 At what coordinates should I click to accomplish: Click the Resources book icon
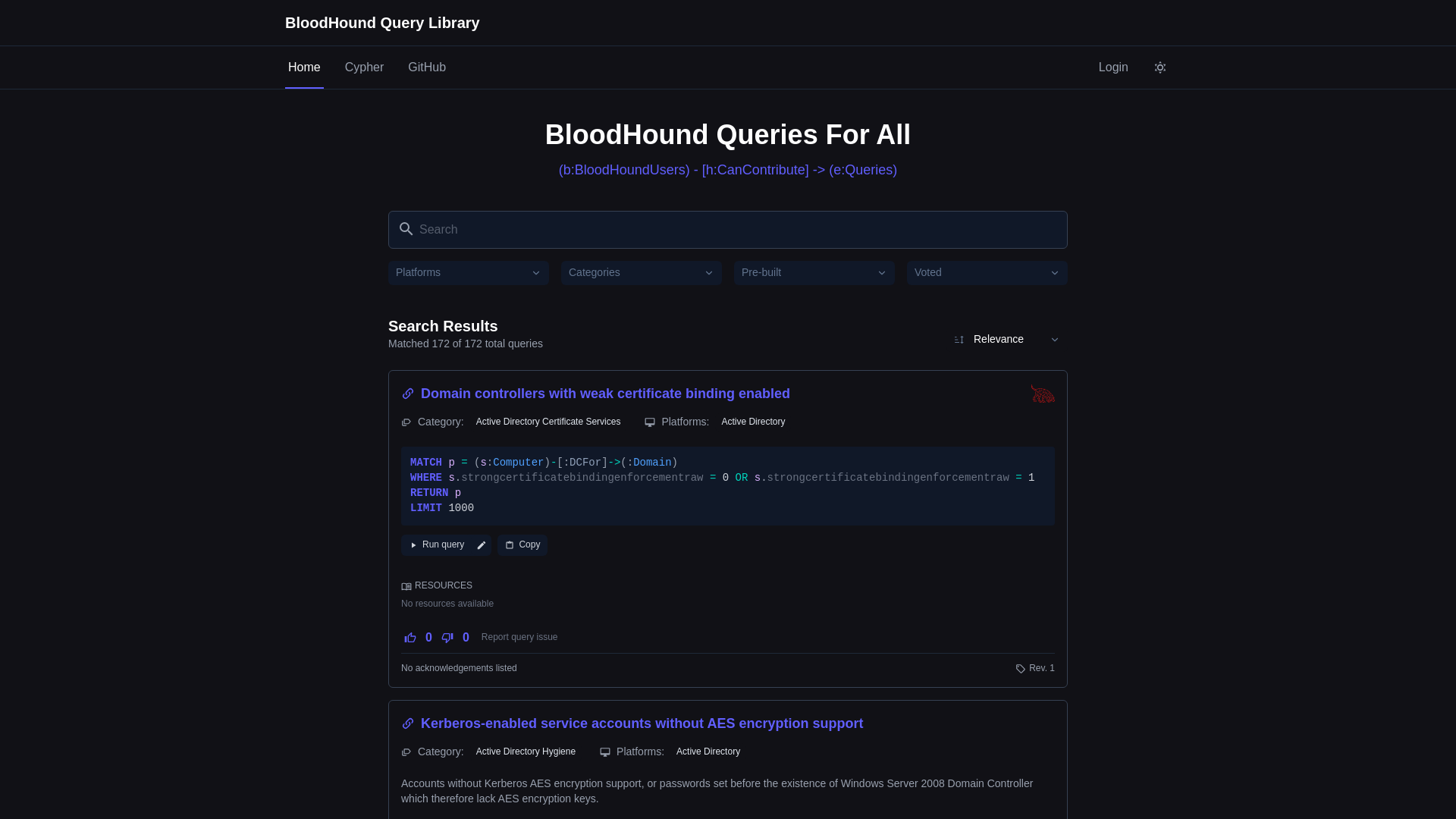point(406,586)
